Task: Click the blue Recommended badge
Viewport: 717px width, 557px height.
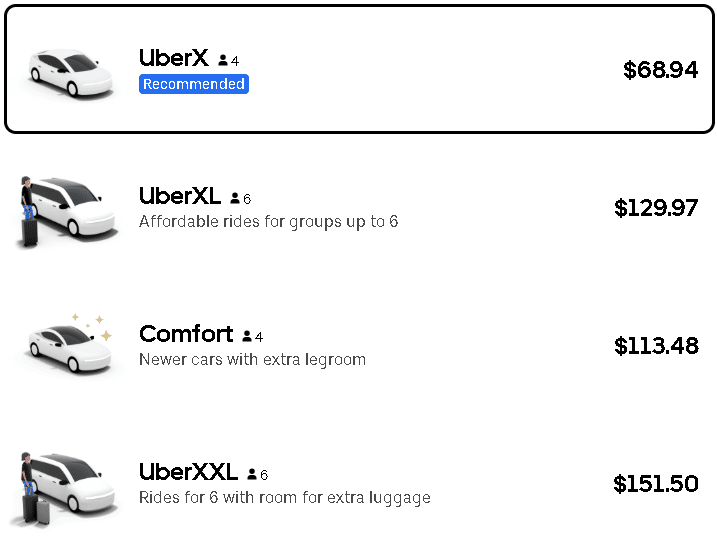Action: 194,84
